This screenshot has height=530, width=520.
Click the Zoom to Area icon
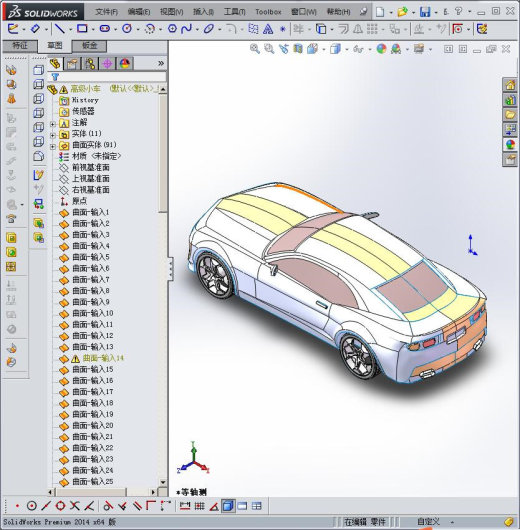click(269, 49)
